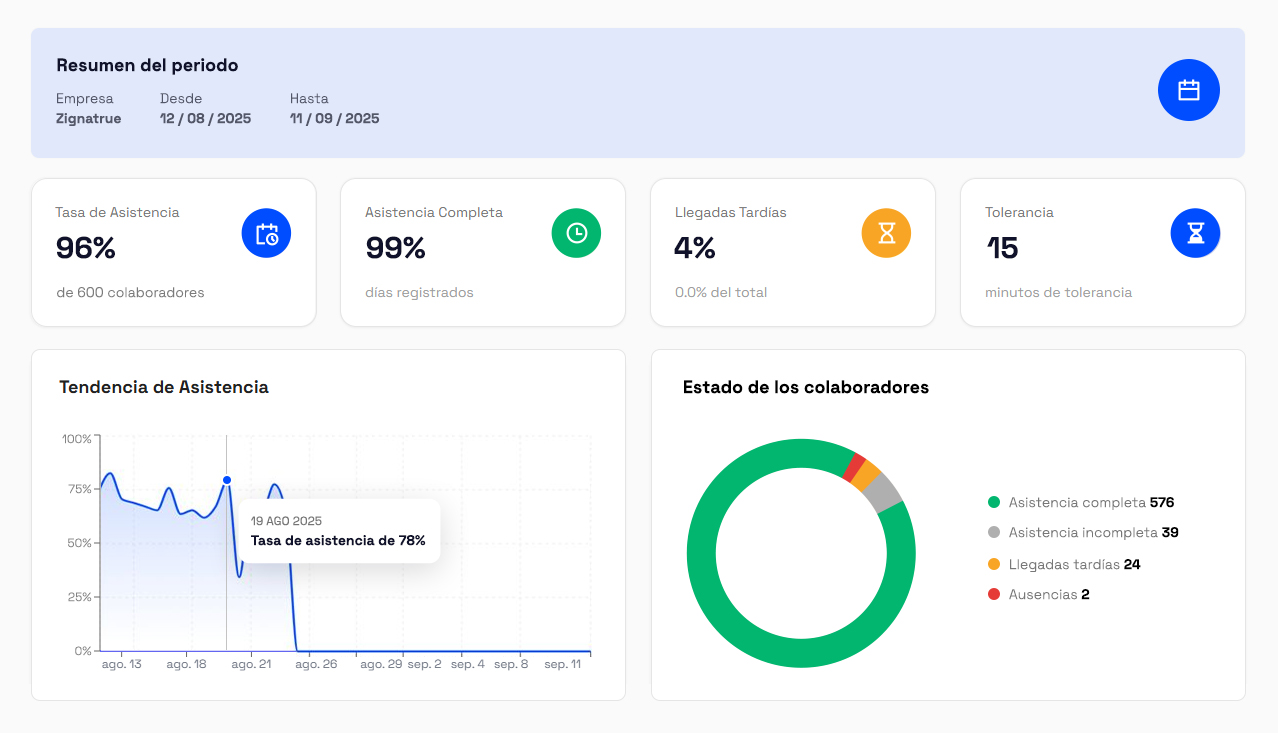Viewport: 1278px width, 733px height.
Task: Click the orange segment of the donut chart
Action: coord(866,474)
